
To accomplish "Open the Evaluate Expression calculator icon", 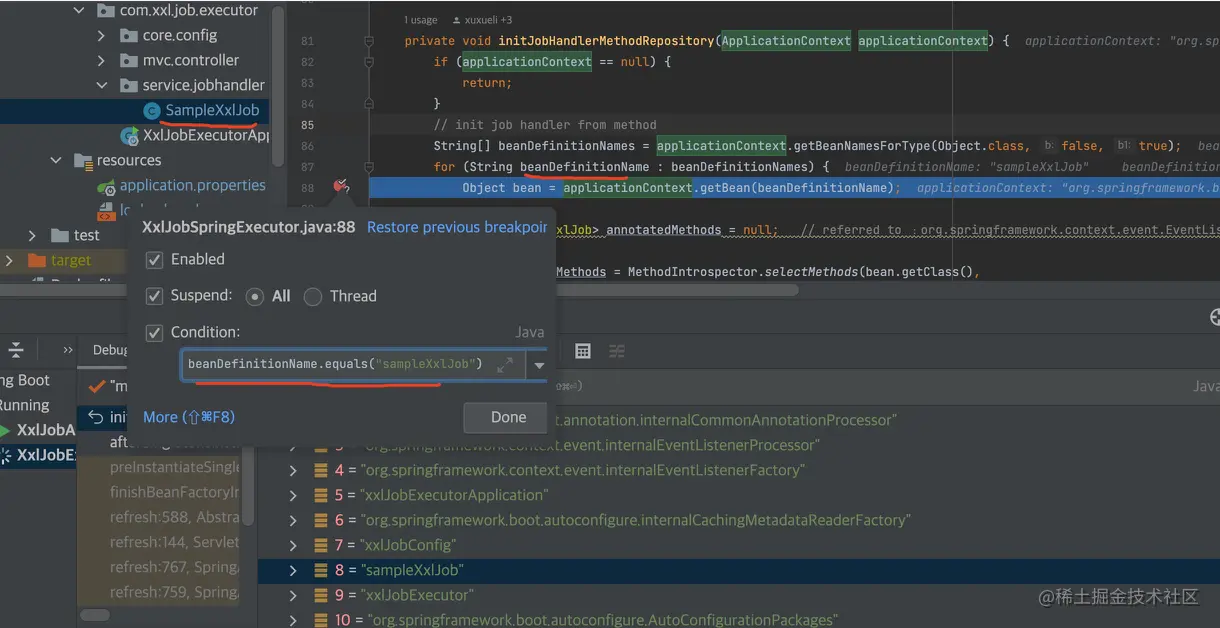I will [x=583, y=351].
